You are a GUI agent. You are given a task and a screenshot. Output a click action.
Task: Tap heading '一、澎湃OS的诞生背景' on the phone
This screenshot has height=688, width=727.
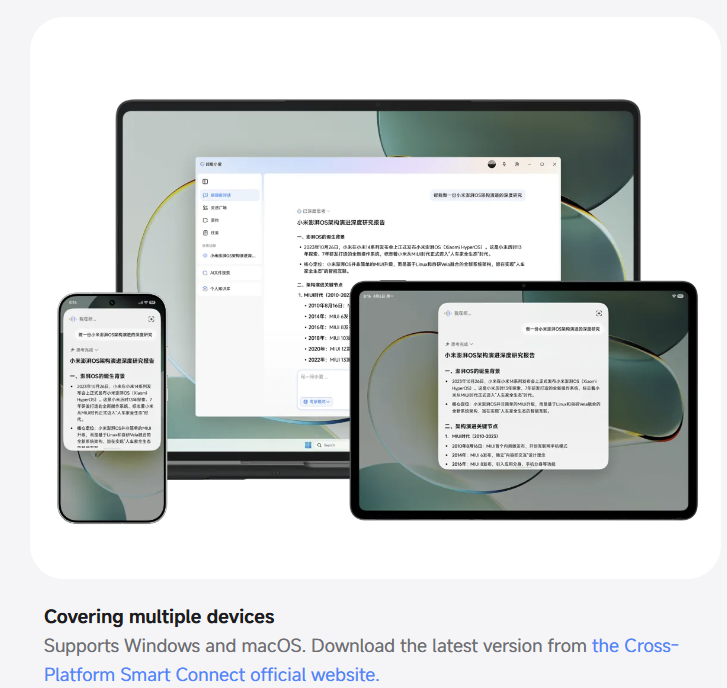tap(97, 376)
